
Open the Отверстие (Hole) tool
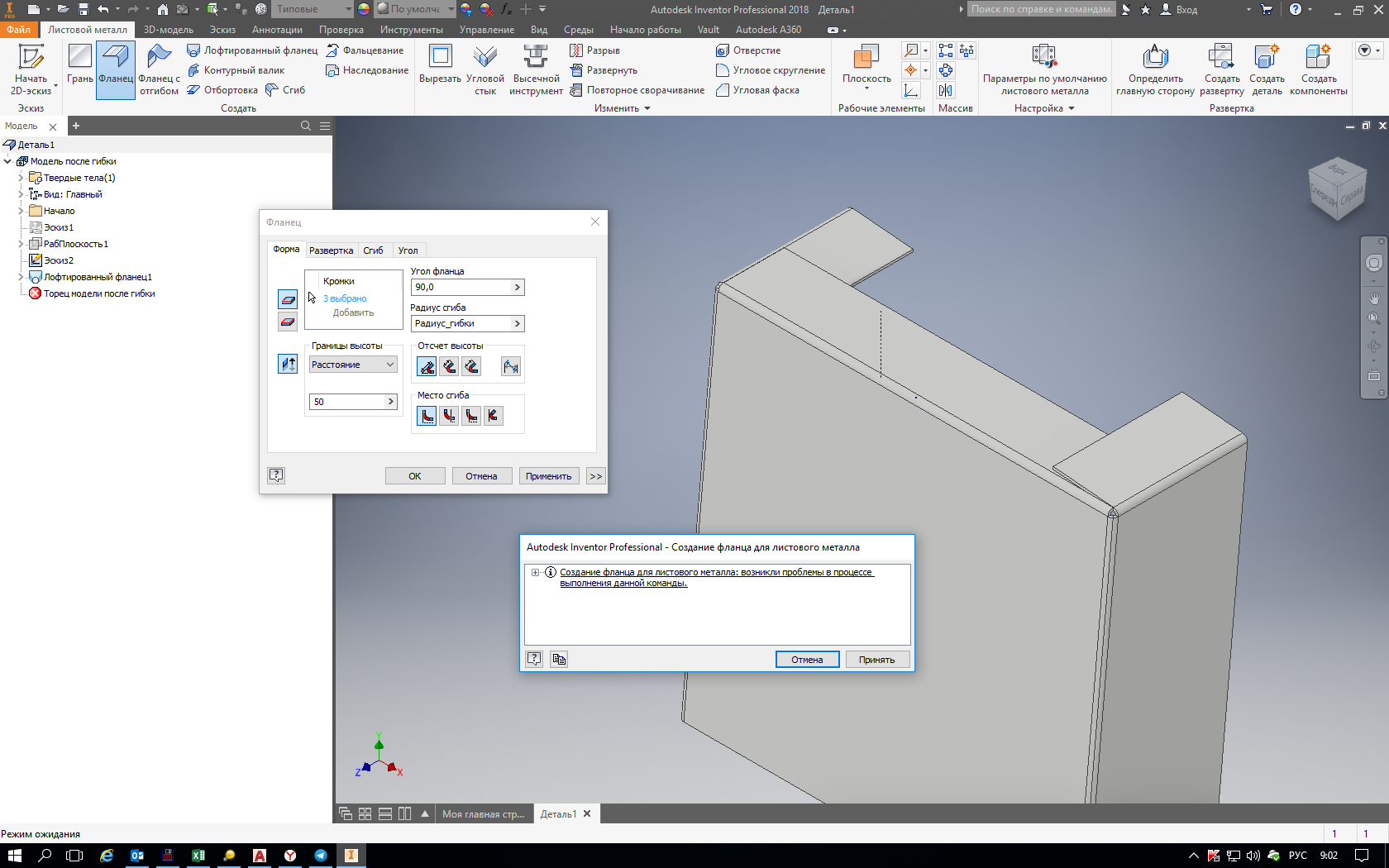pos(747,50)
